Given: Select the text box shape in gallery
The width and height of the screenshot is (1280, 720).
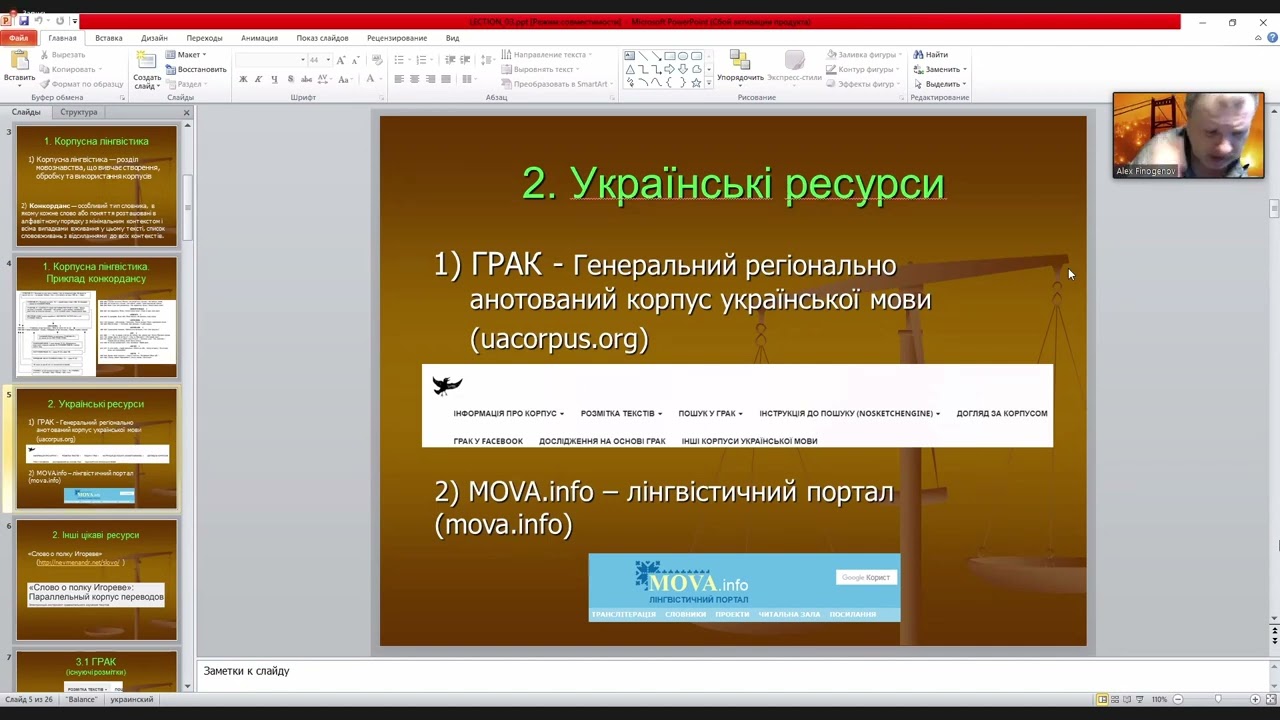Looking at the screenshot, I should point(630,56).
